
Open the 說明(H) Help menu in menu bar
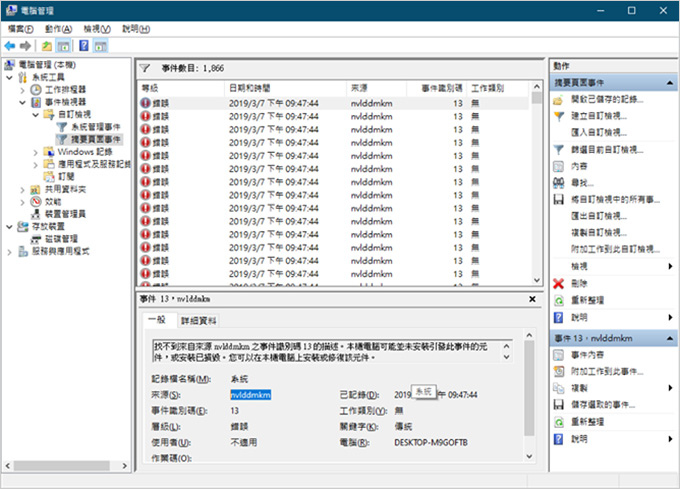coord(136,29)
